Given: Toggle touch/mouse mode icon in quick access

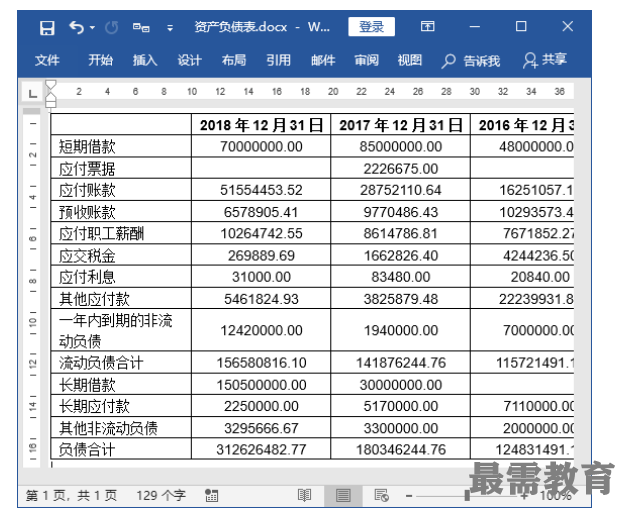Looking at the screenshot, I should click(141, 28).
